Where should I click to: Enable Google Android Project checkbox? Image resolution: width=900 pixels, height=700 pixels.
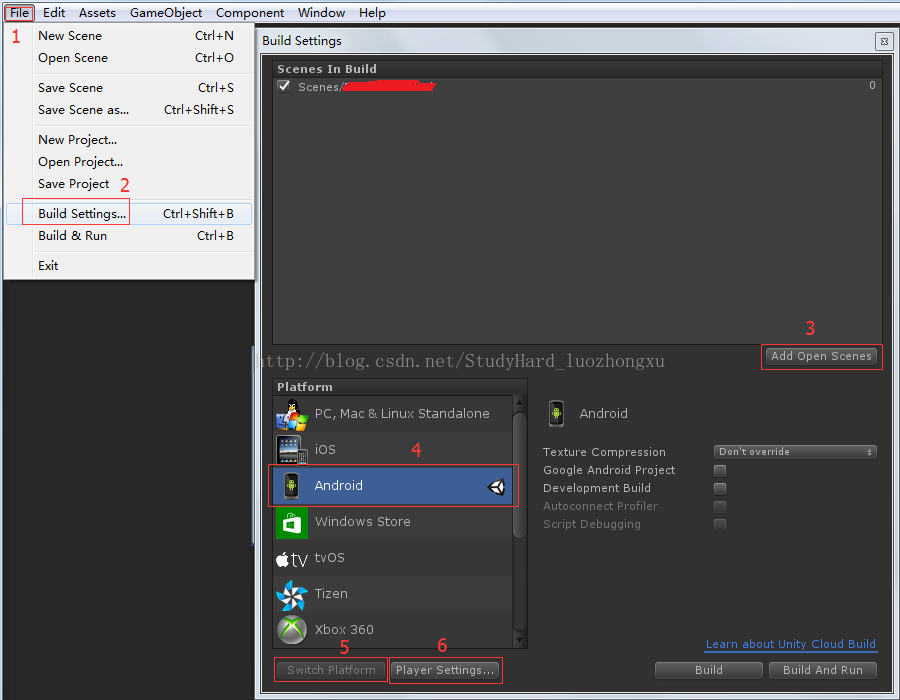pos(720,470)
